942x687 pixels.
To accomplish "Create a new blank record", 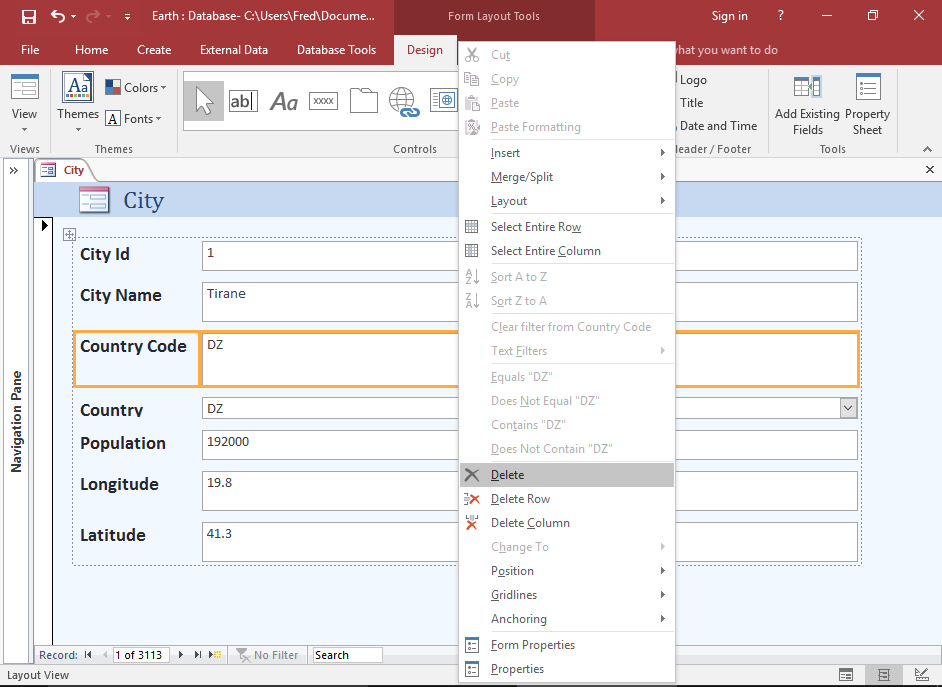I will 215,655.
